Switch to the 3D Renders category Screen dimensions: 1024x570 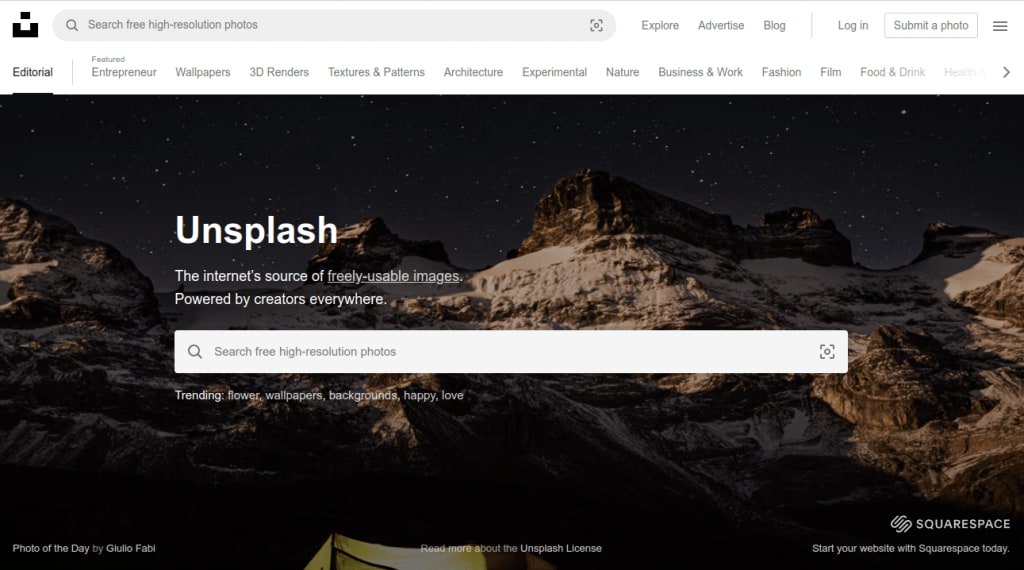tap(279, 72)
